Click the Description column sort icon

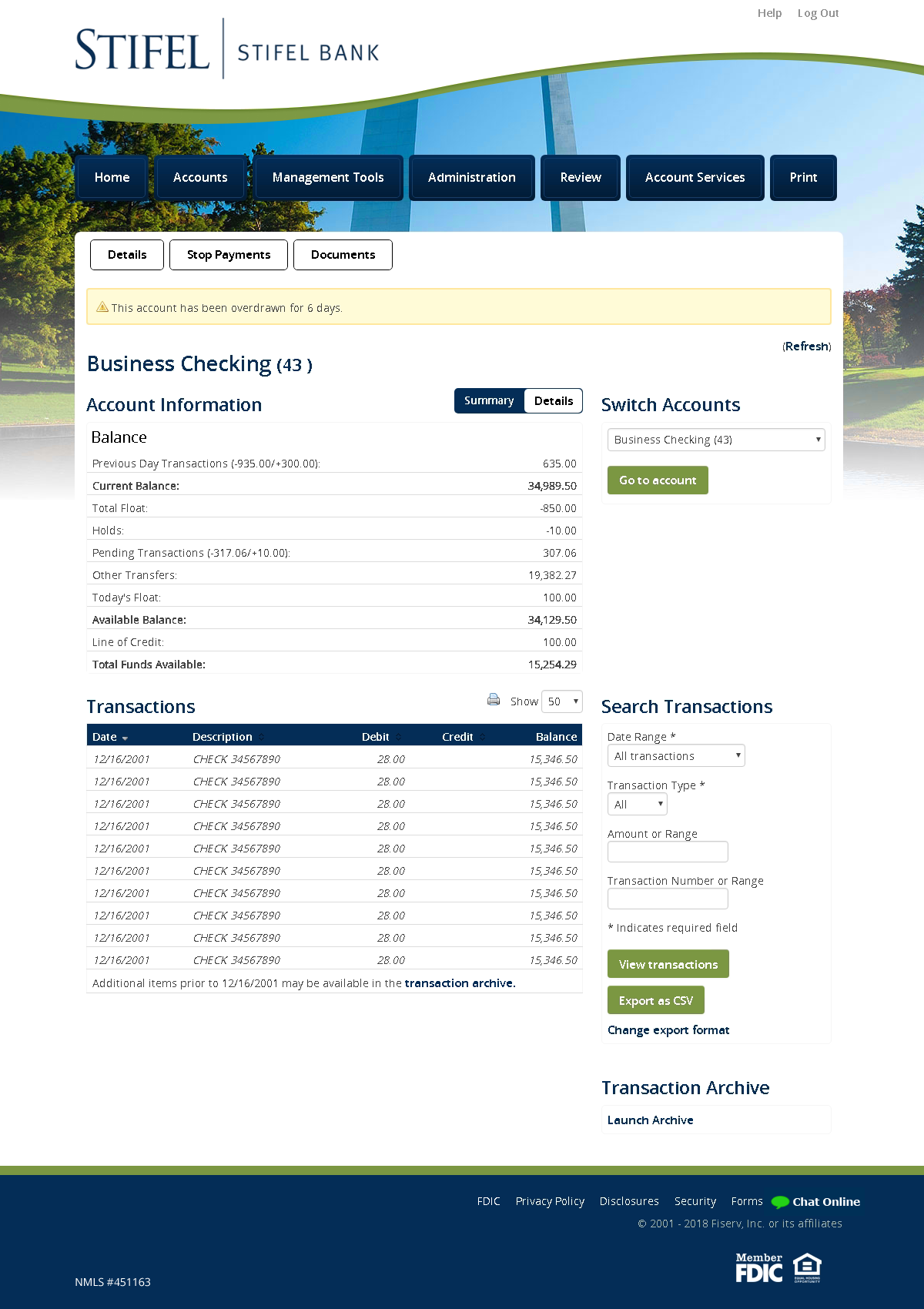pyautogui.click(x=261, y=737)
